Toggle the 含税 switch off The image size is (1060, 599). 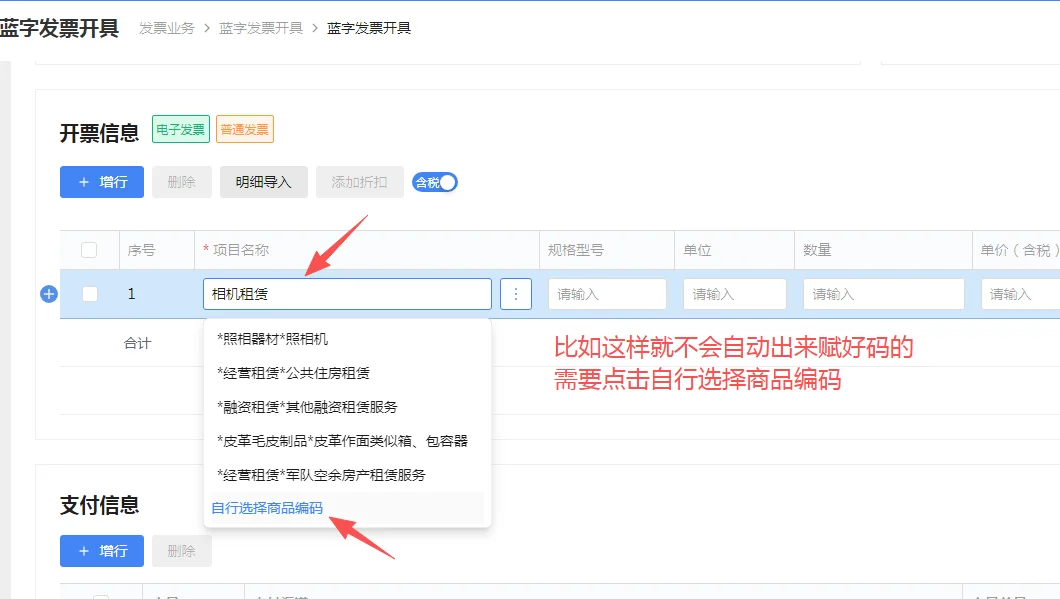[434, 181]
